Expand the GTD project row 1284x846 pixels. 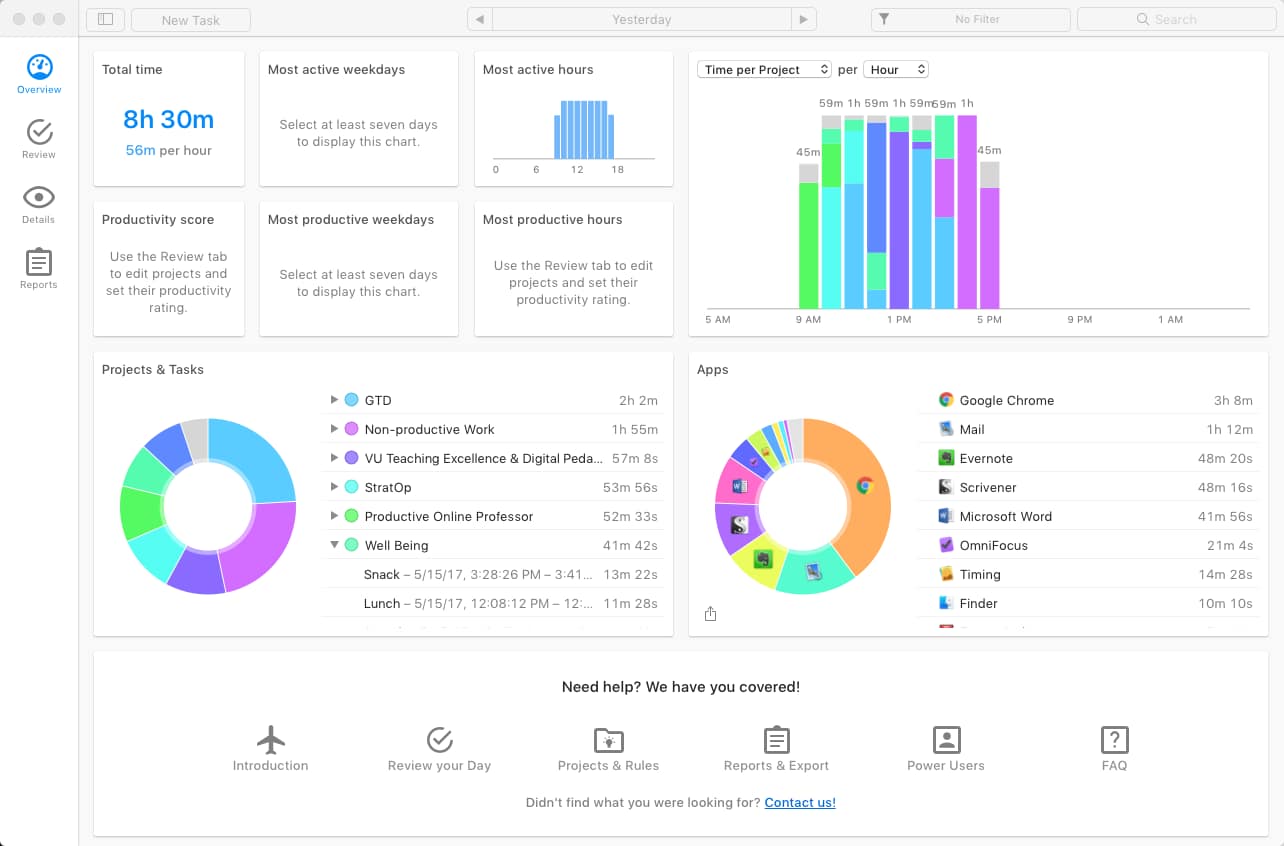pyautogui.click(x=334, y=400)
